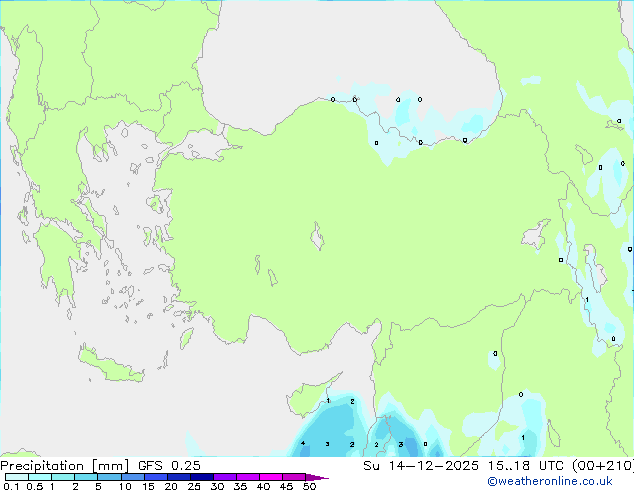Viewport: 634px width, 490px height.
Task: Open the ©weatheronline.co.uk link
Action: [550, 481]
